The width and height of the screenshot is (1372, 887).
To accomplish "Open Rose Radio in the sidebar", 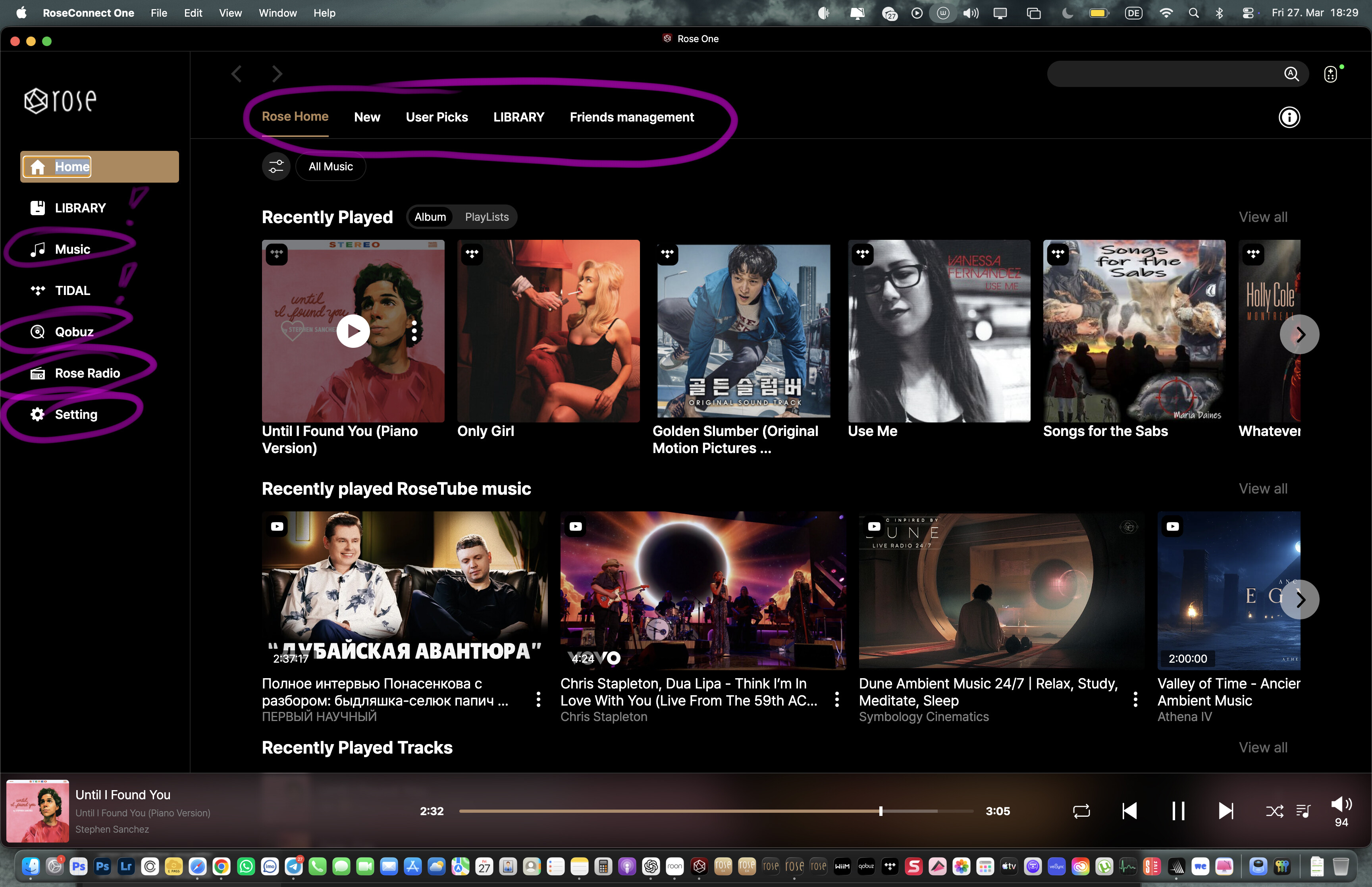I will pyautogui.click(x=87, y=373).
